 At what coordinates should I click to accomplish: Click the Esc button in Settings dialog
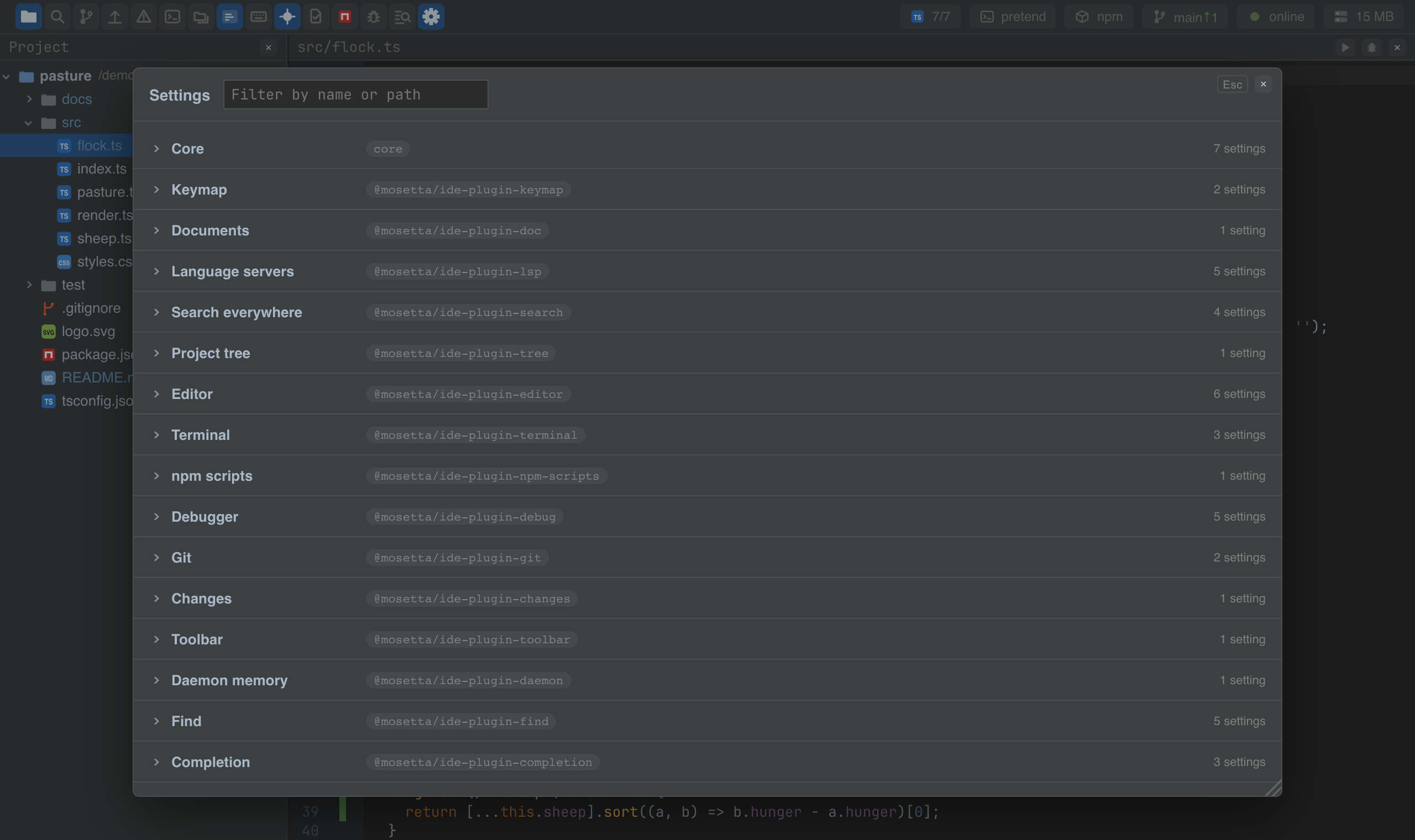(x=1232, y=85)
